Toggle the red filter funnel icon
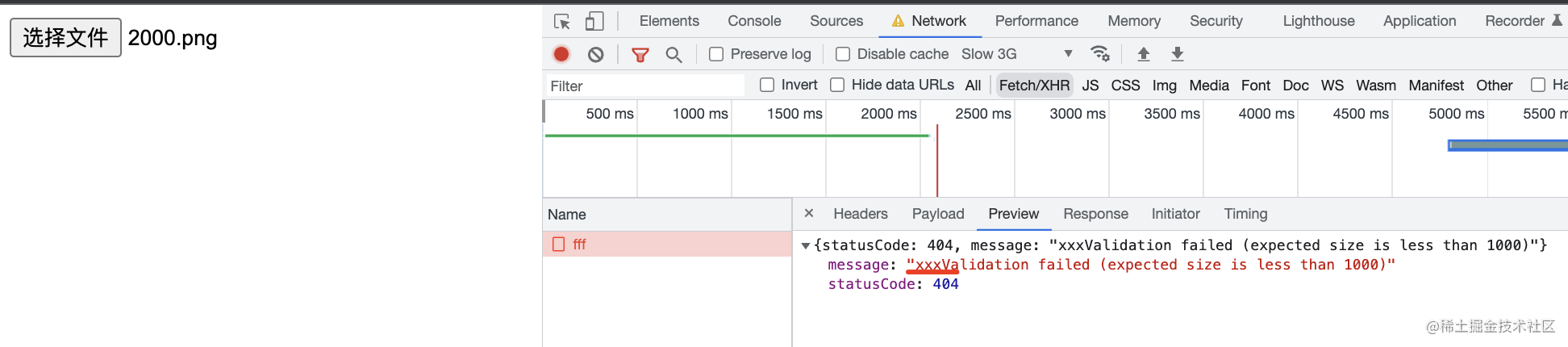This screenshot has width=1568, height=347. click(x=640, y=54)
